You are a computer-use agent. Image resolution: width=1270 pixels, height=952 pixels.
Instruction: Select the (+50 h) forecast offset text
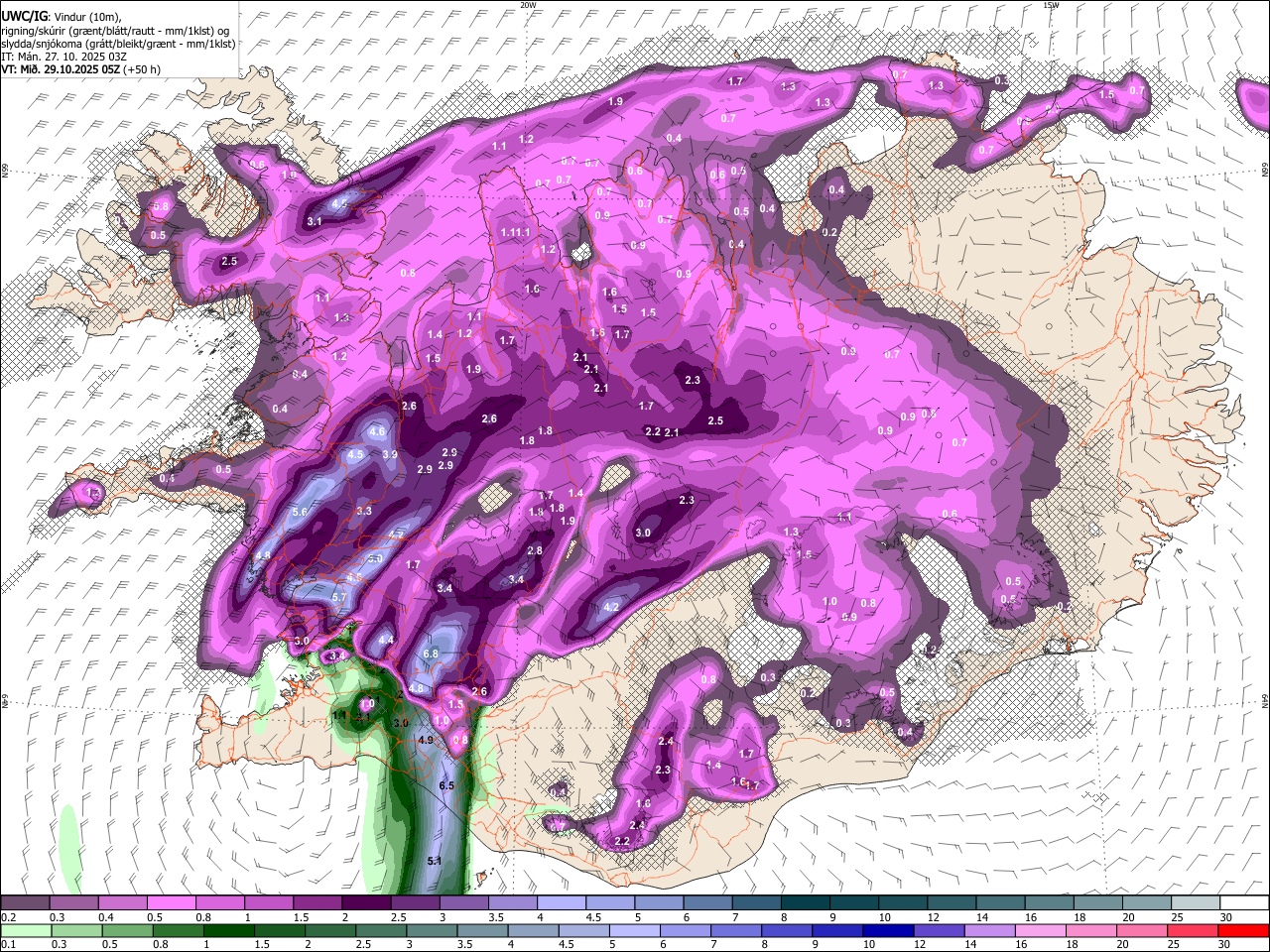[142, 69]
